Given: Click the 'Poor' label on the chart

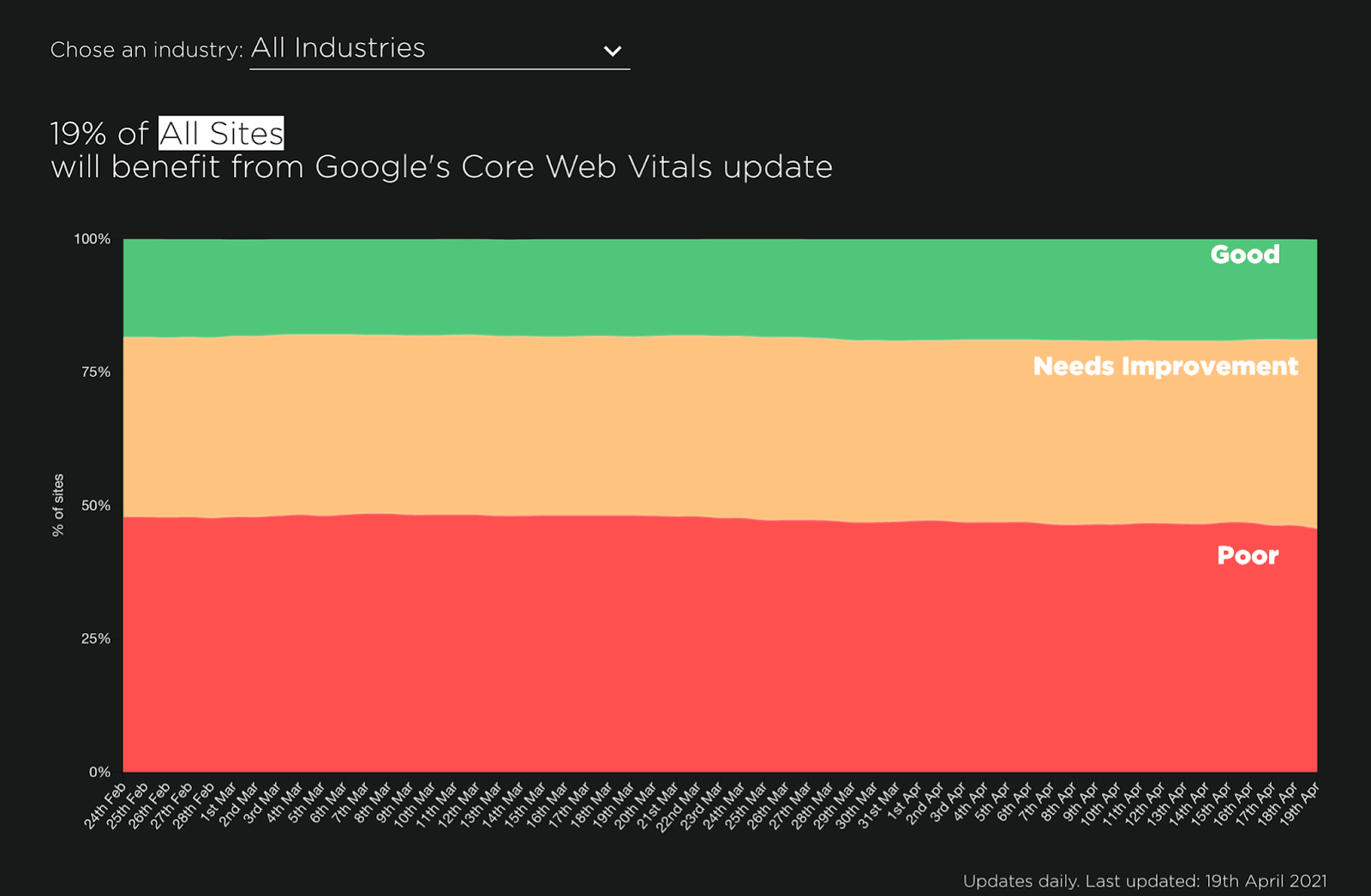Looking at the screenshot, I should click(1247, 555).
